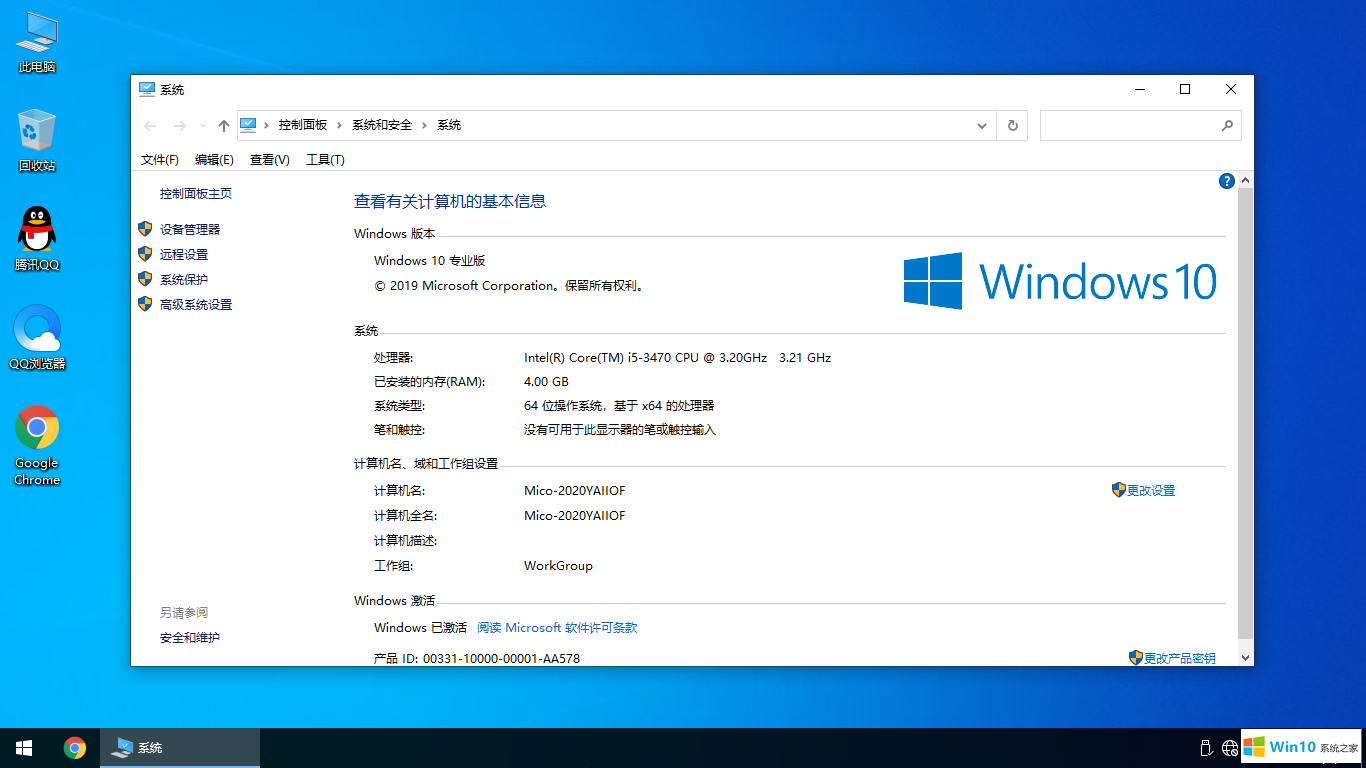The width and height of the screenshot is (1366, 768).
Task: Click the shield icon beside 设备管理器
Action: pos(145,229)
